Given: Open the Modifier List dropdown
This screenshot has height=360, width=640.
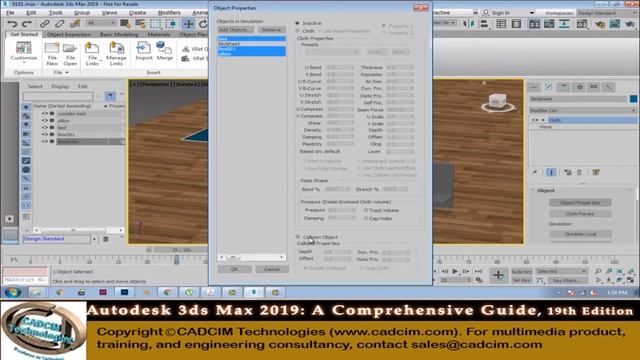Looking at the screenshot, I should [x=583, y=111].
